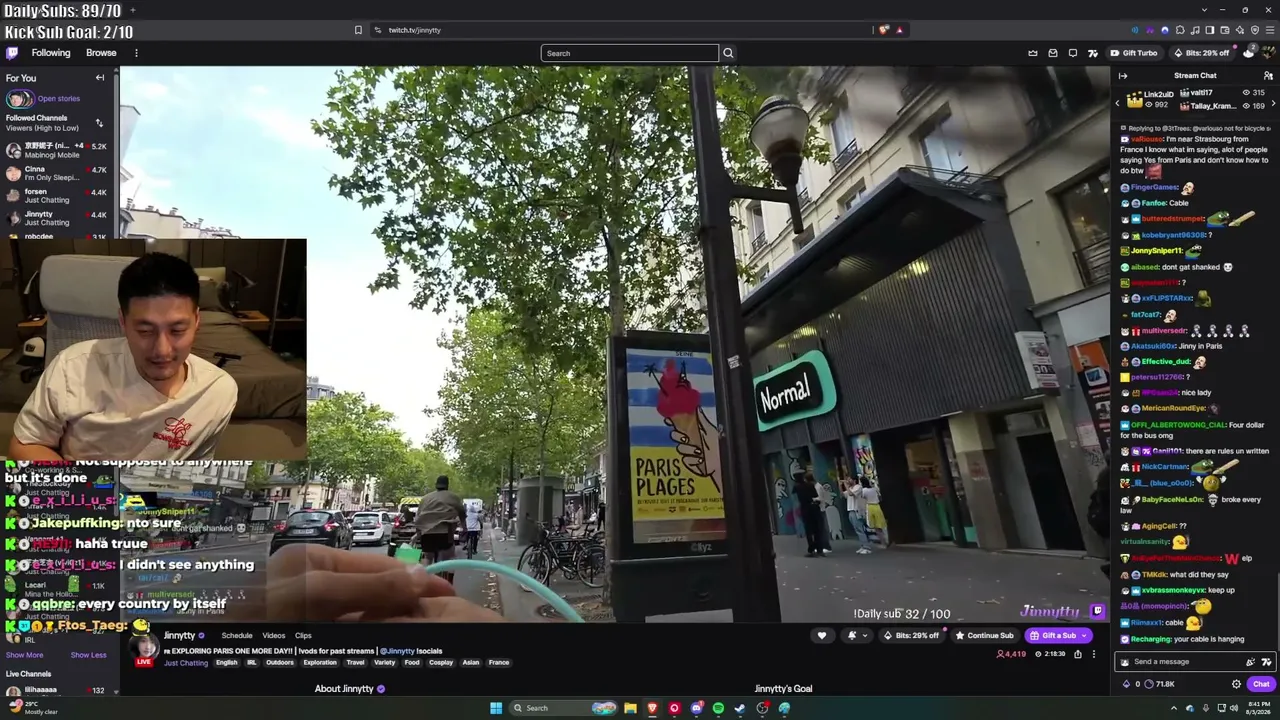Image resolution: width=1280 pixels, height=720 pixels.
Task: Open chat settings gear icon
Action: click(1236, 684)
